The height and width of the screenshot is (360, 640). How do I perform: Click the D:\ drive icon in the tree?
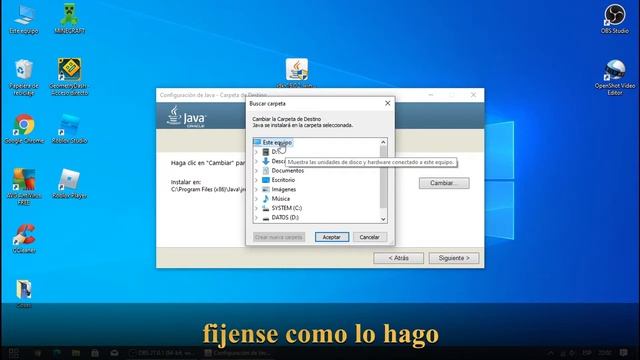coord(266,152)
